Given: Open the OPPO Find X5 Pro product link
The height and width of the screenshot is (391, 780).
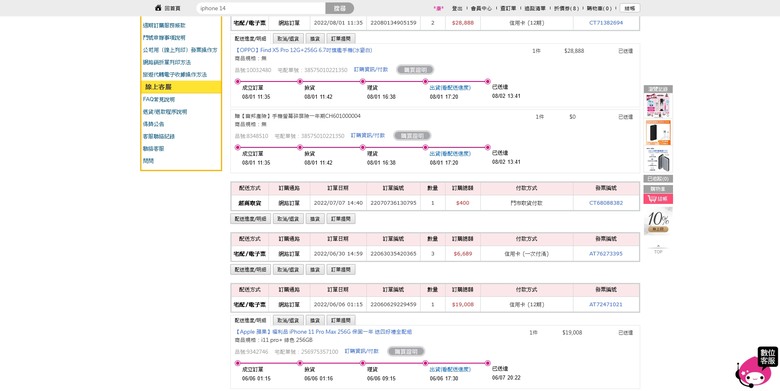Looking at the screenshot, I should click(x=303, y=51).
